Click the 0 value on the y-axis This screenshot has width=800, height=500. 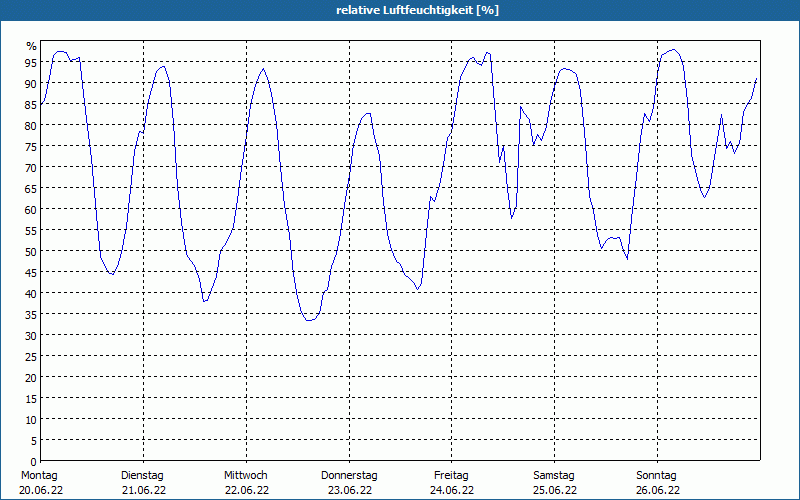[x=34, y=461]
